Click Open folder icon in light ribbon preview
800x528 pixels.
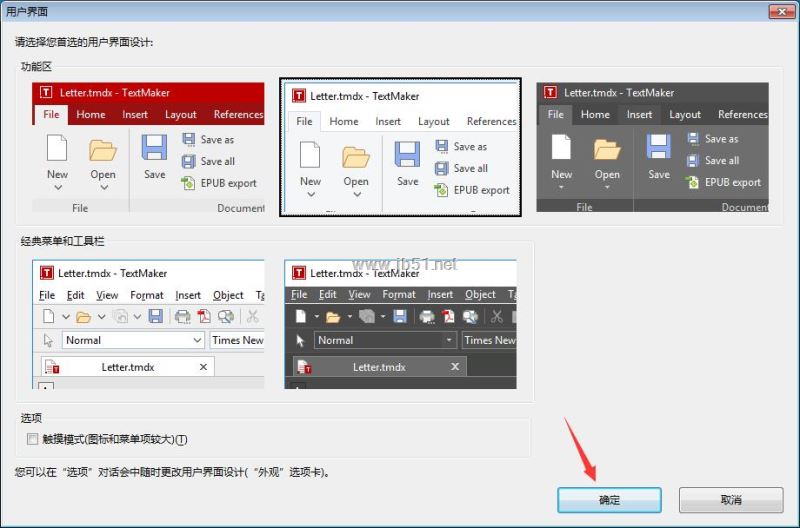[356, 157]
